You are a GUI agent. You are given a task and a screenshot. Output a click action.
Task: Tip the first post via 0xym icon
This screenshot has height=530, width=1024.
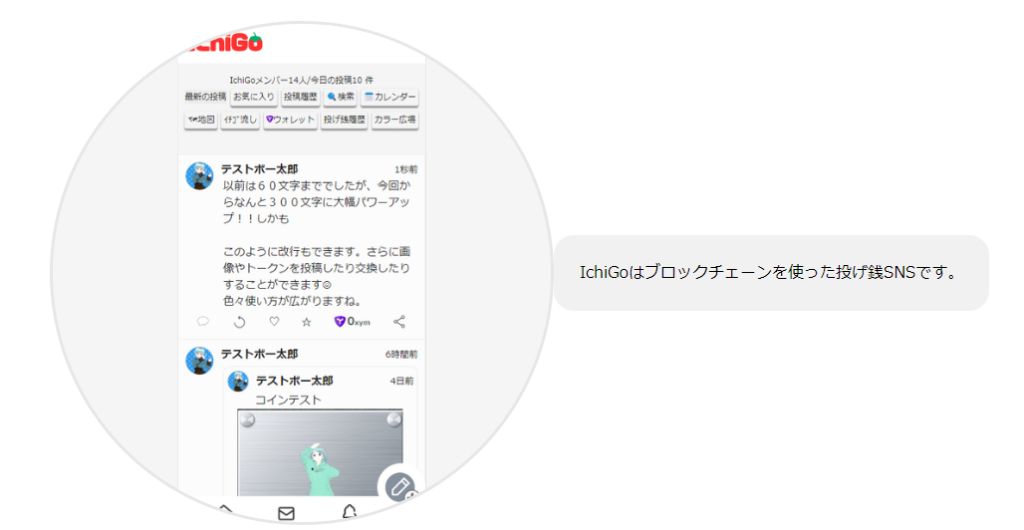tap(352, 322)
